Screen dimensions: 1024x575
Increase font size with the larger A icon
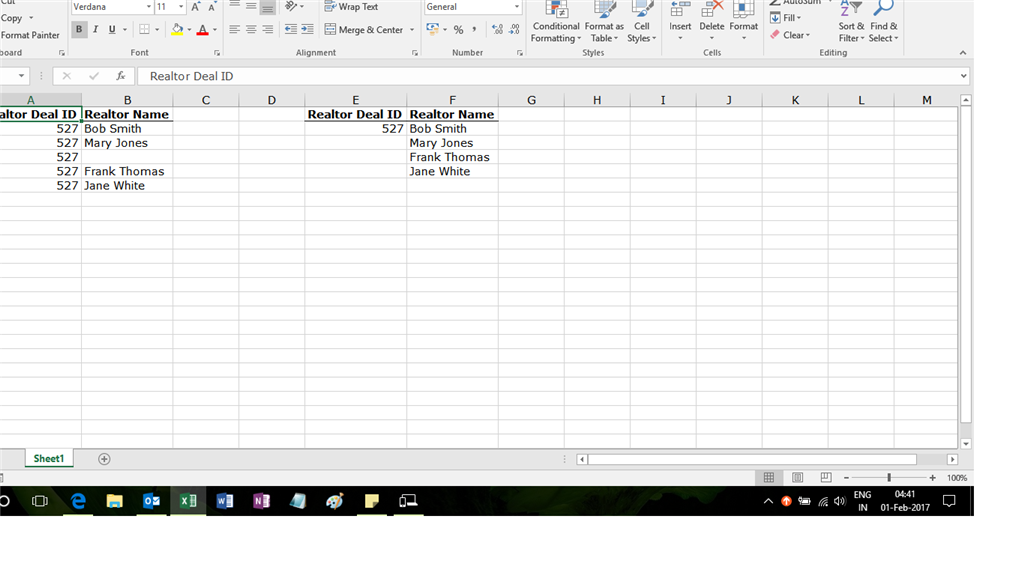click(195, 7)
